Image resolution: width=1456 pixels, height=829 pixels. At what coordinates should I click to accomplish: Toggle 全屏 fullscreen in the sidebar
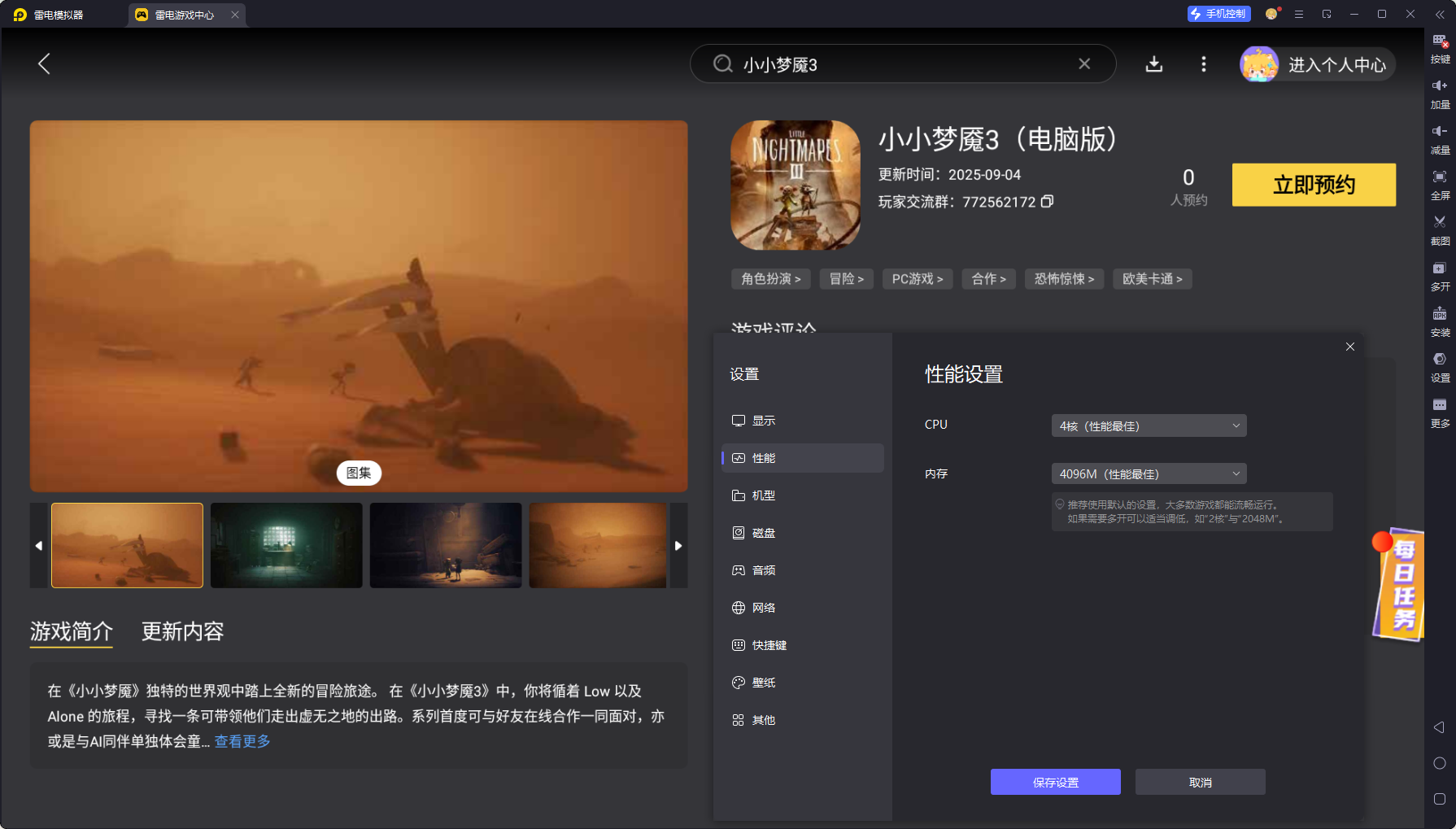(x=1440, y=185)
